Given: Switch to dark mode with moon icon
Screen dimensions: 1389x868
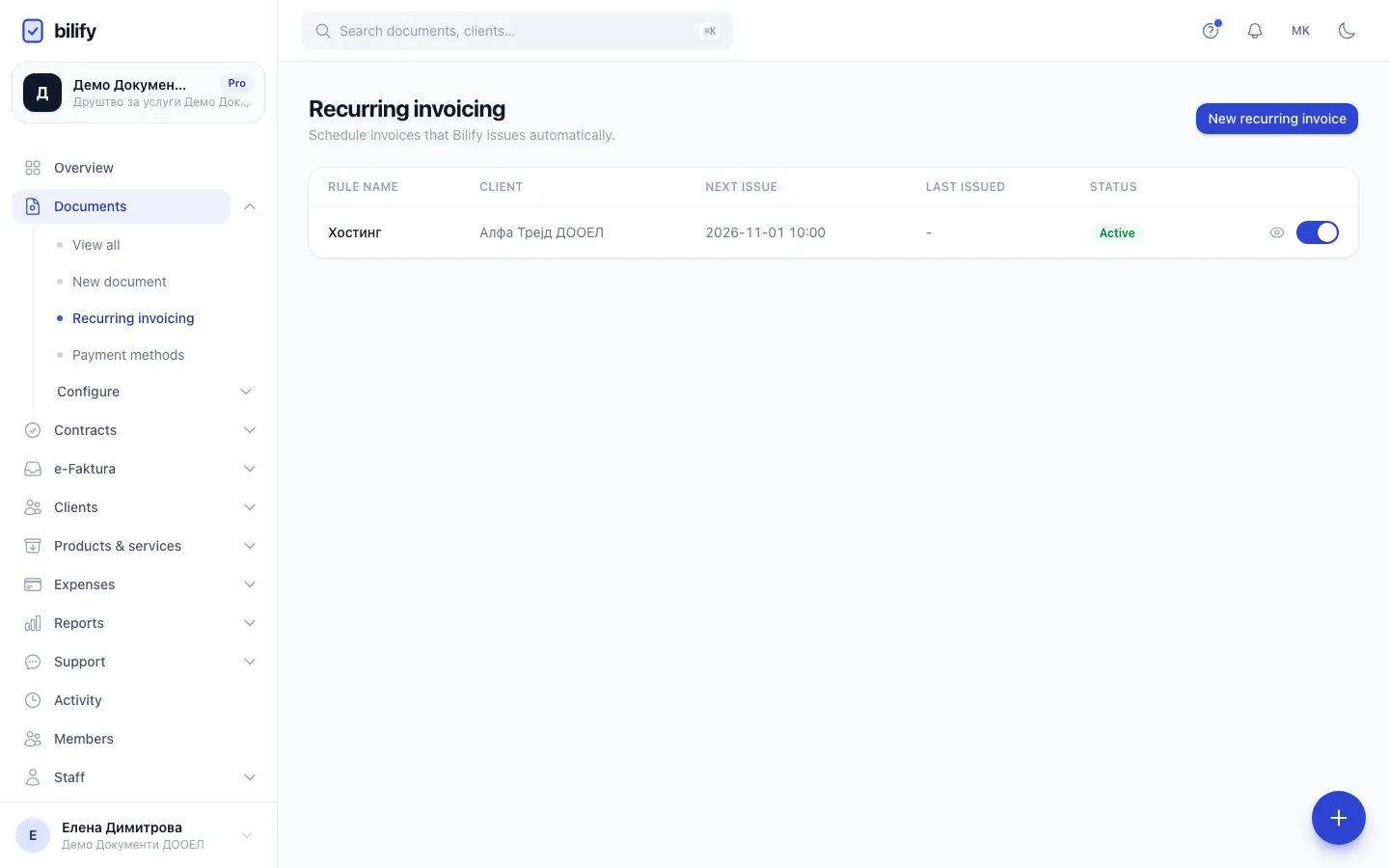Looking at the screenshot, I should pyautogui.click(x=1348, y=31).
